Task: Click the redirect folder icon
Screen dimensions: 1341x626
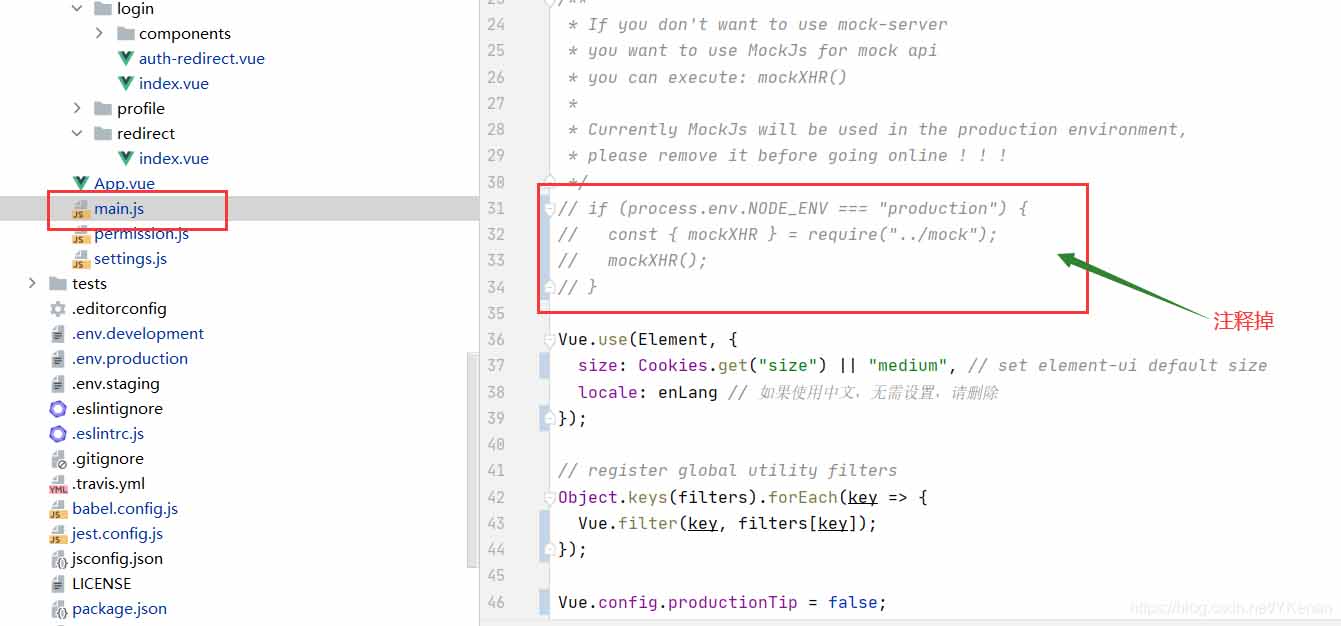Action: click(103, 134)
